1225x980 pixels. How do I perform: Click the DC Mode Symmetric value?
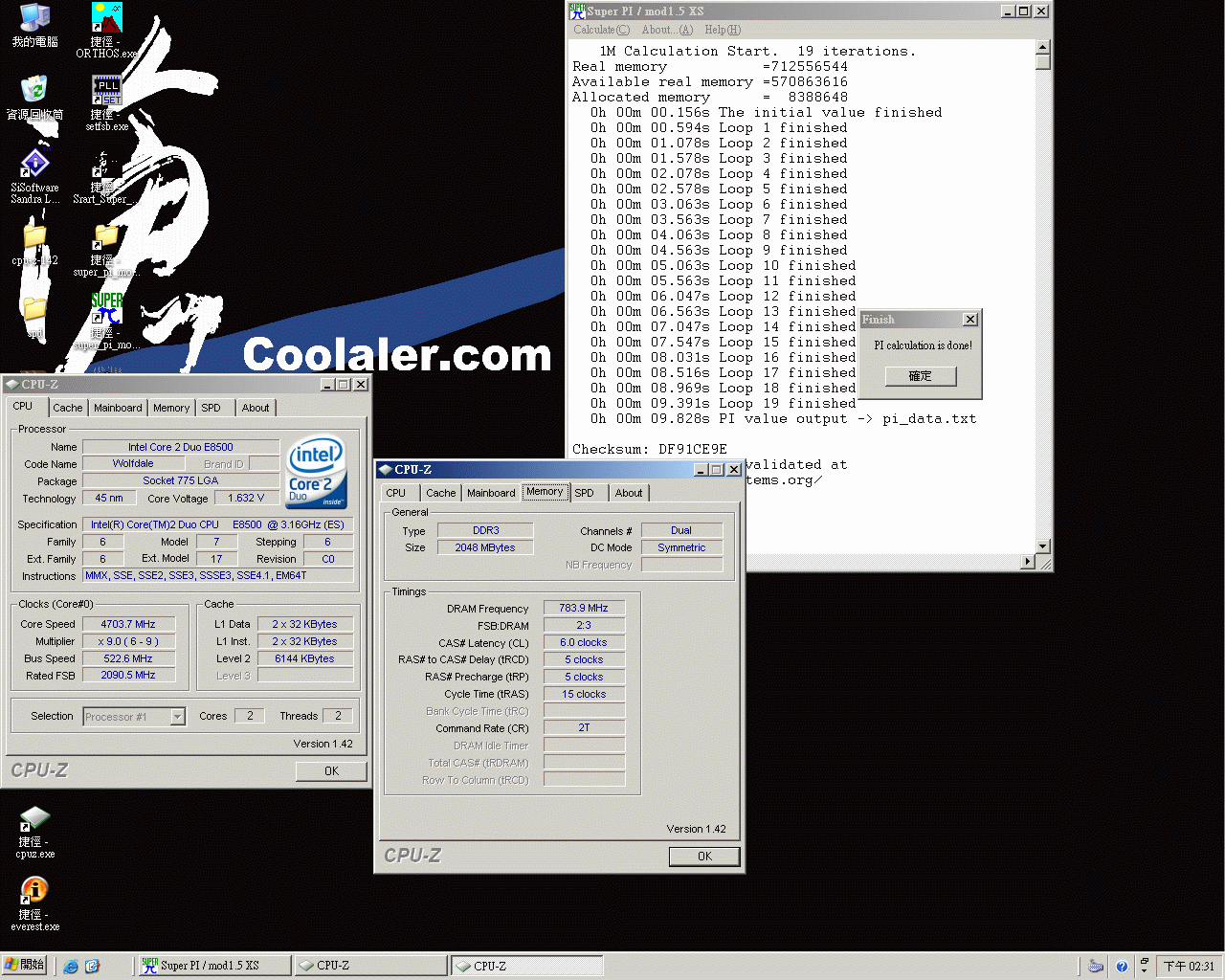click(681, 547)
